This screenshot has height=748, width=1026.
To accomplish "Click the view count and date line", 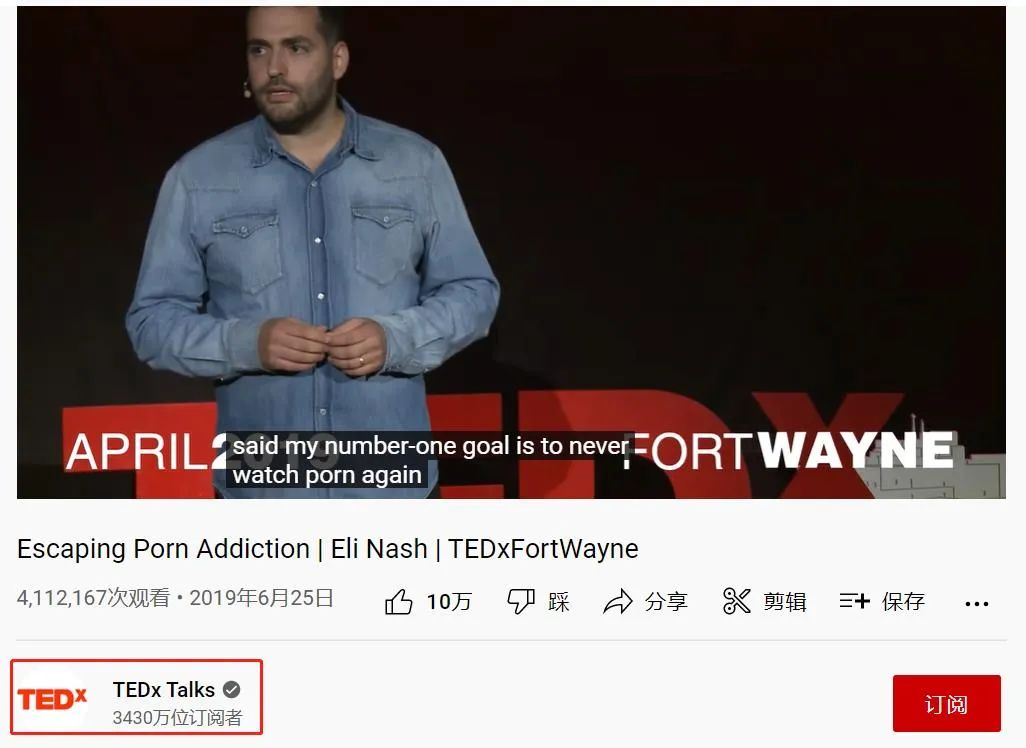I will click(175, 597).
